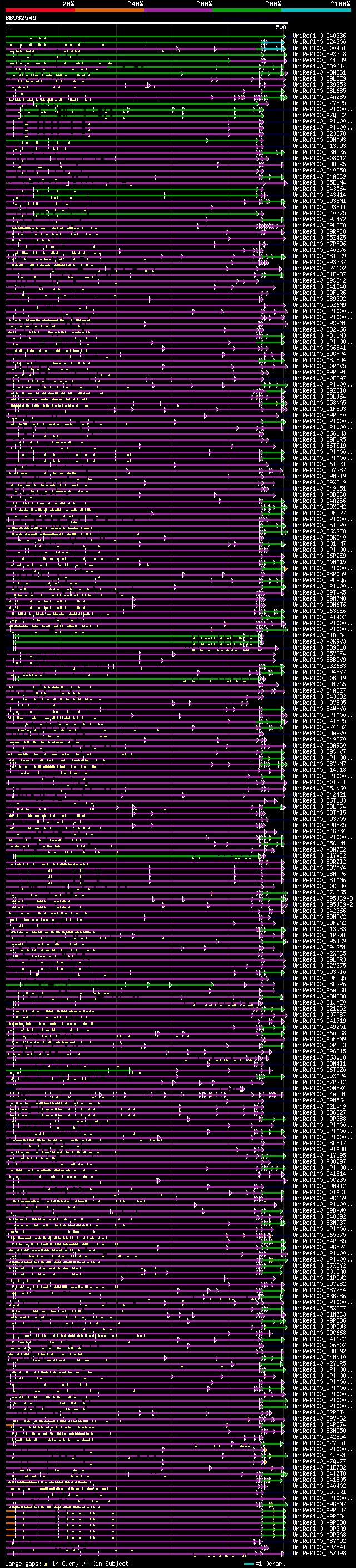Select the UniRef100_Q6SSE6 row label

tap(319, 611)
